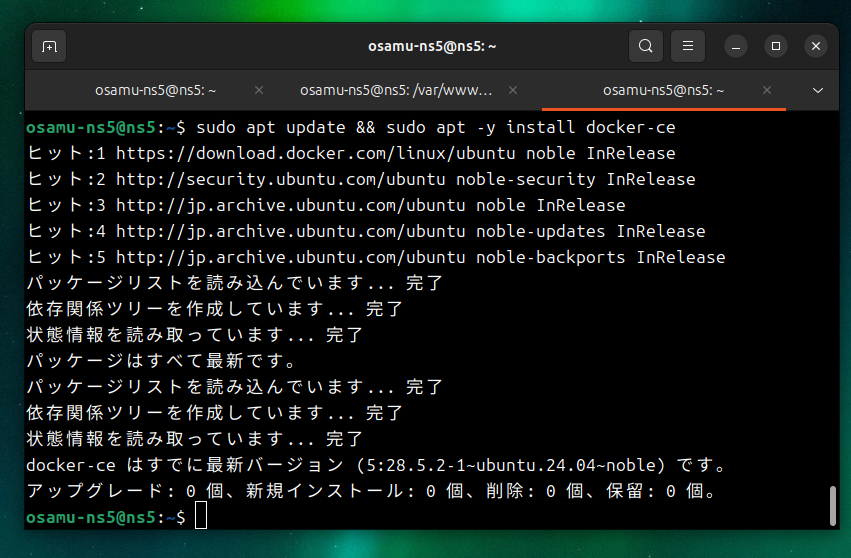Click the security.ubuntu.com URL
The image size is (851, 558).
pos(281,180)
